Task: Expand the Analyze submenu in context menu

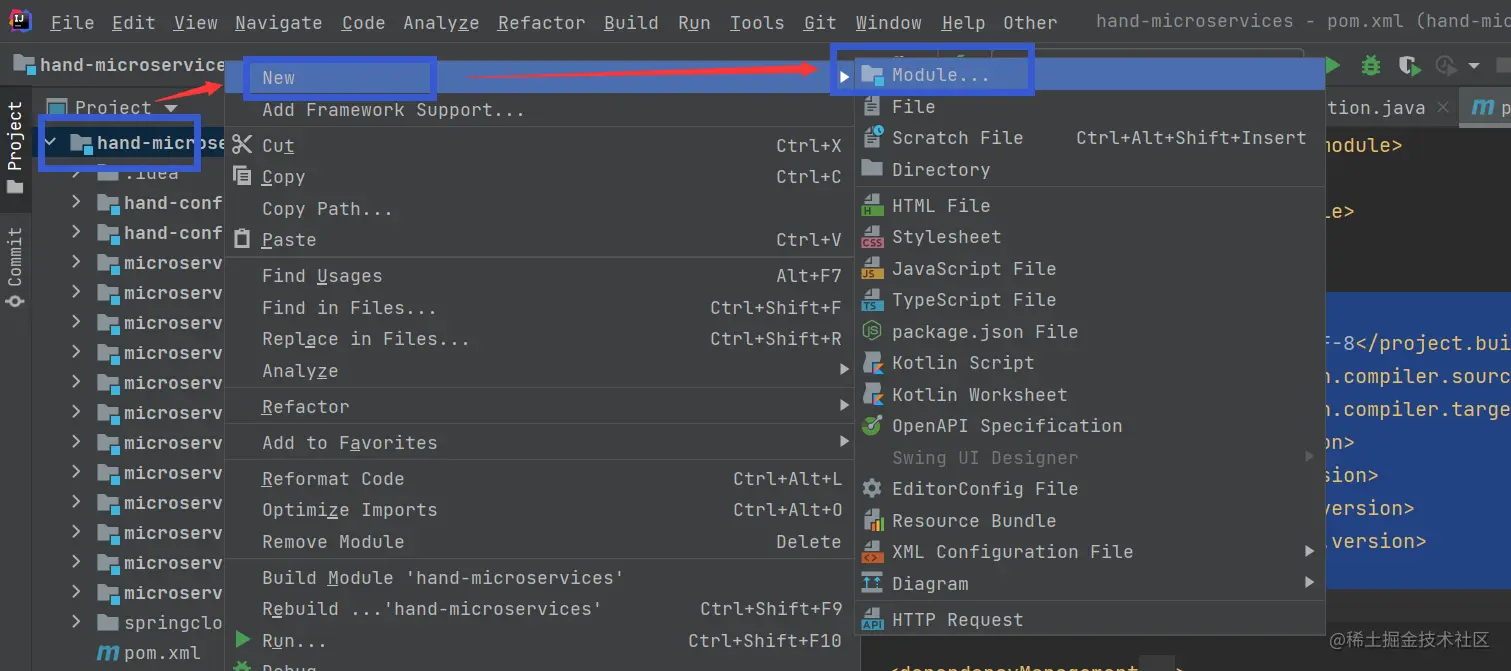Action: pyautogui.click(x=540, y=371)
